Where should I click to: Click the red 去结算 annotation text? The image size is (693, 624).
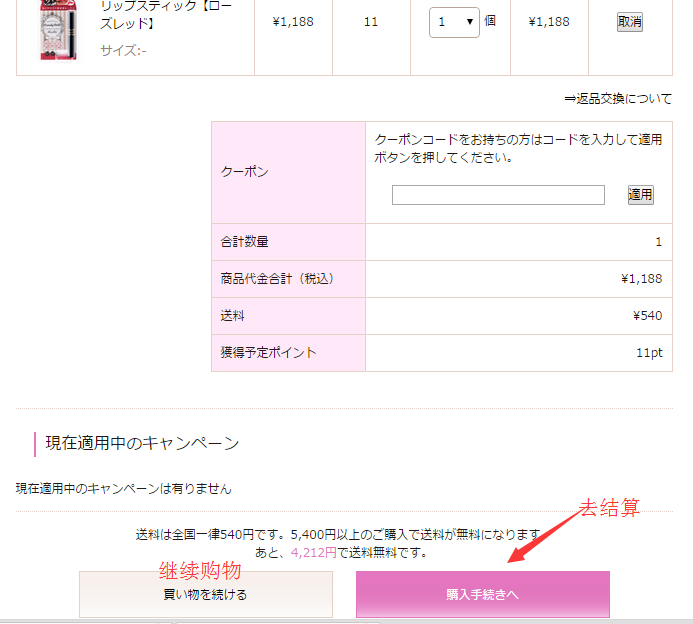coord(610,508)
